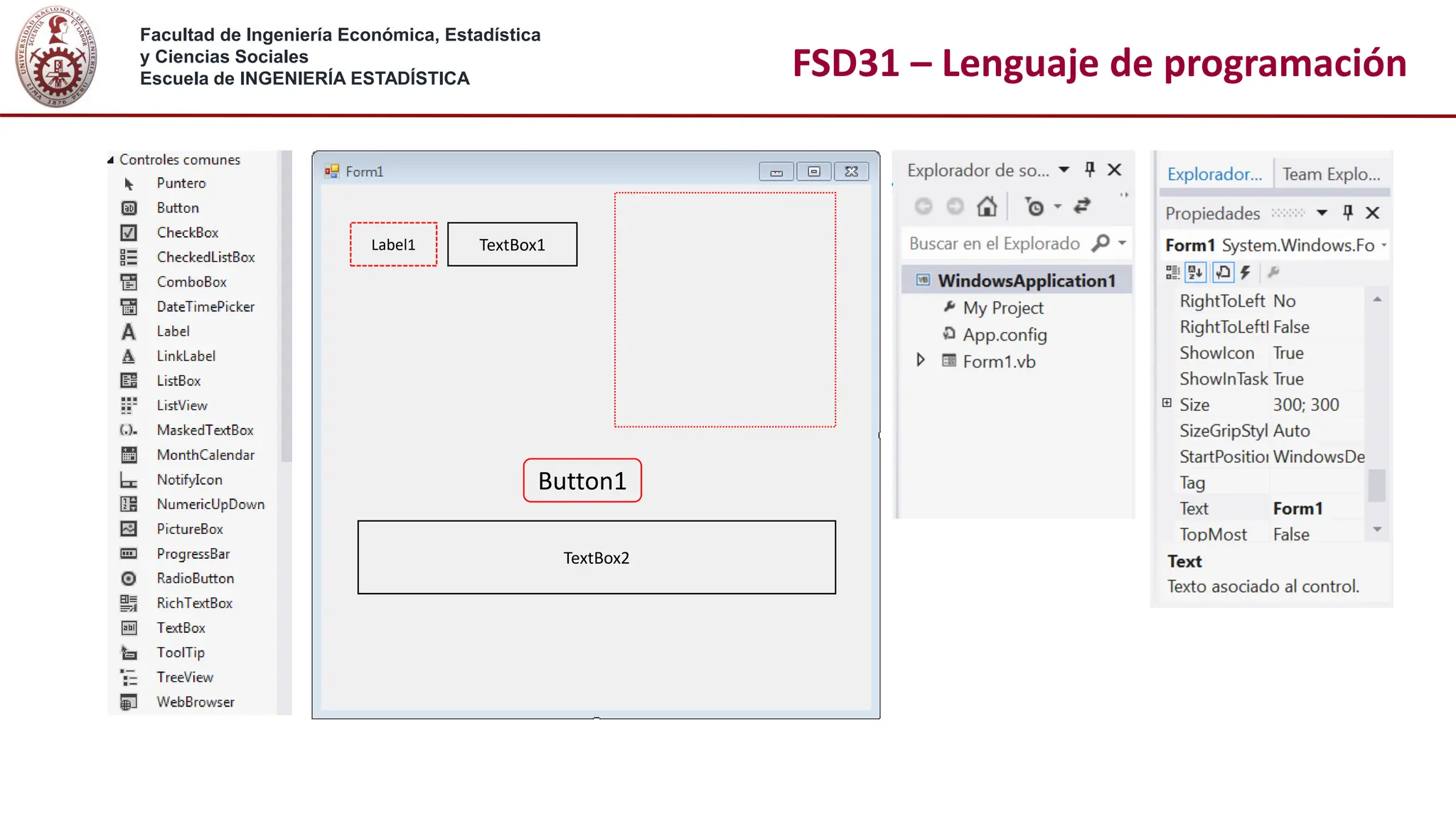The image size is (1456, 819).
Task: Pick the TreeView control icon
Action: (x=129, y=678)
